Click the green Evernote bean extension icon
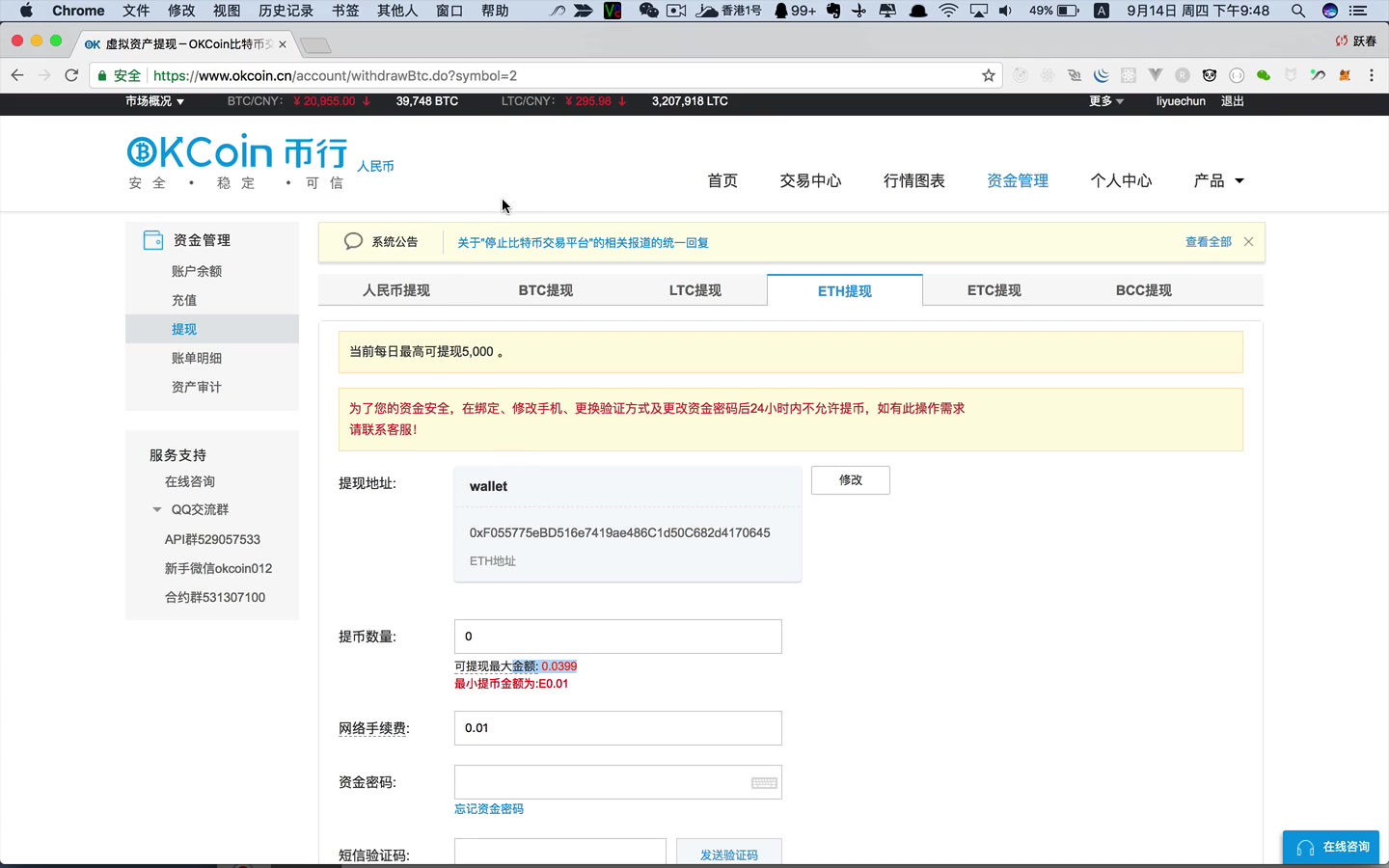The image size is (1389, 868). click(x=1264, y=75)
